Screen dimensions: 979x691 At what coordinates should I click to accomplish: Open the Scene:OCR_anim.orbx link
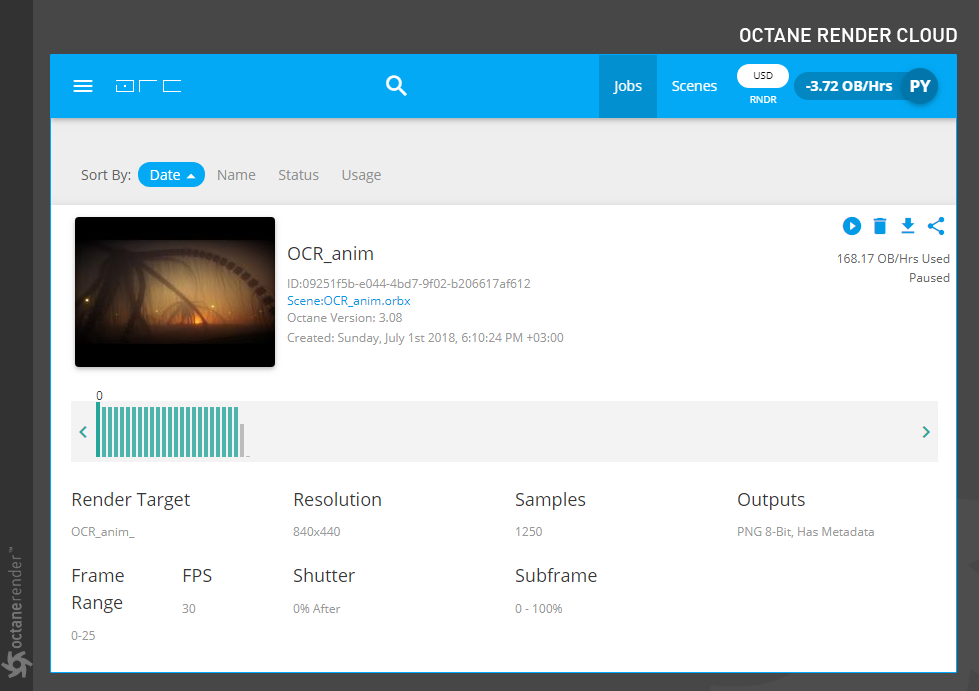point(348,301)
